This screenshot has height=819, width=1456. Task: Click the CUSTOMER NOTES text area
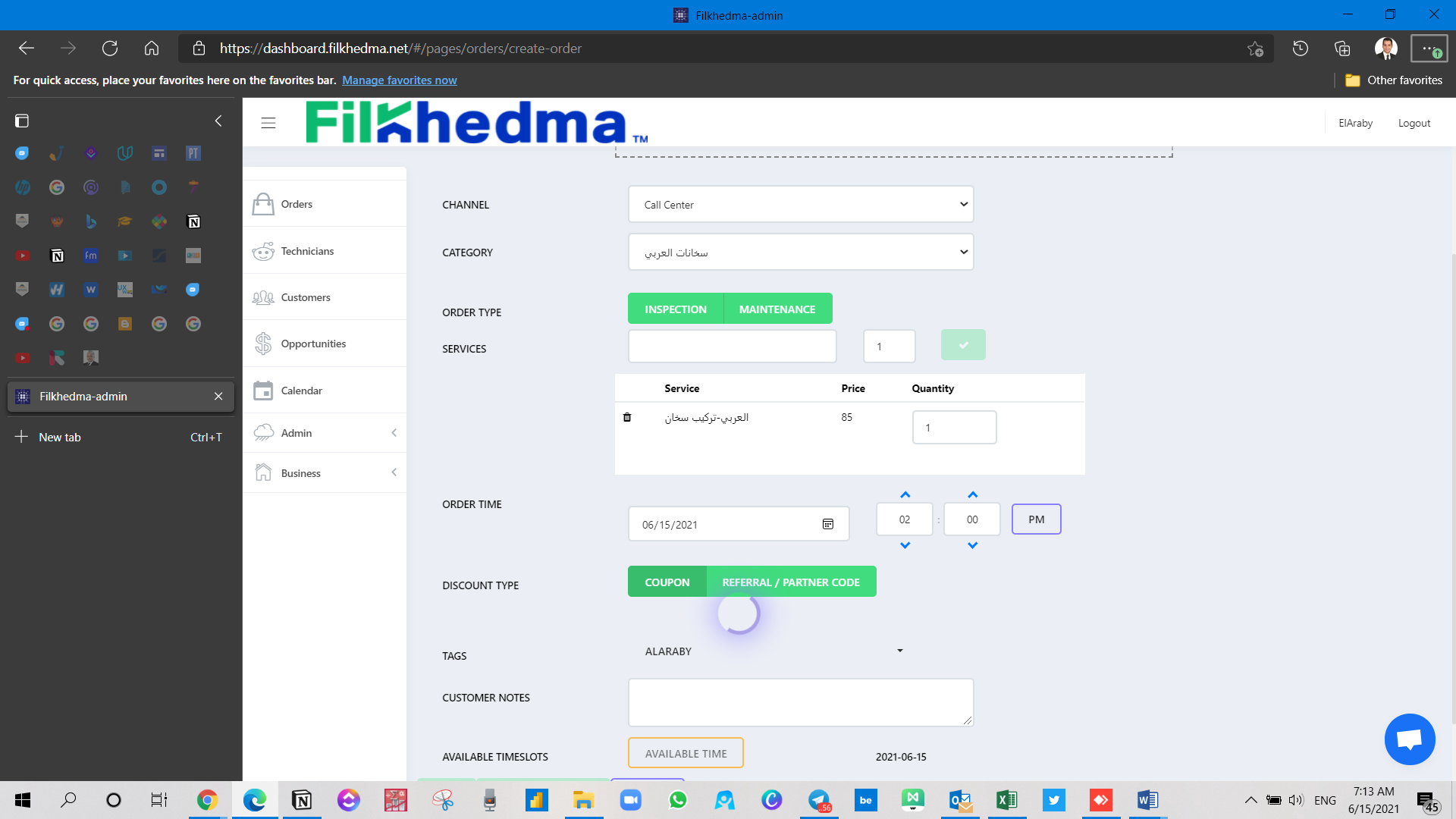coord(800,702)
